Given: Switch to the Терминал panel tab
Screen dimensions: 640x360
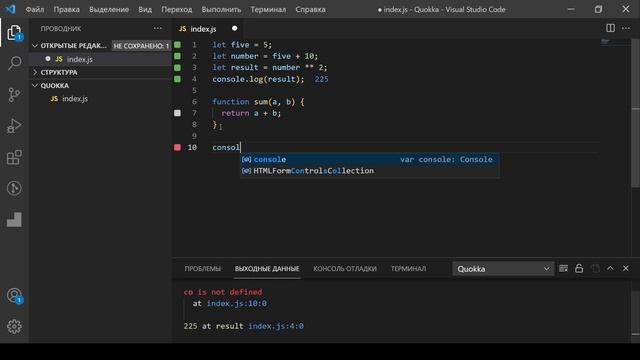Looking at the screenshot, I should [x=409, y=269].
